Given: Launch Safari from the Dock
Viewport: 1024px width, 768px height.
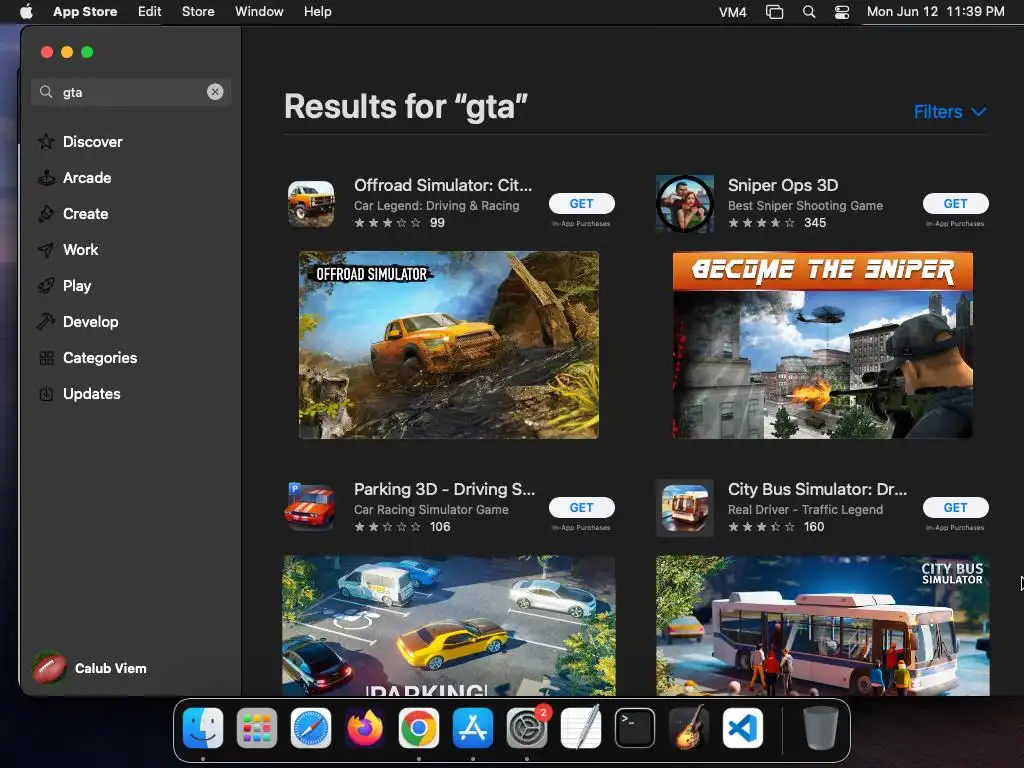Looking at the screenshot, I should tap(311, 728).
